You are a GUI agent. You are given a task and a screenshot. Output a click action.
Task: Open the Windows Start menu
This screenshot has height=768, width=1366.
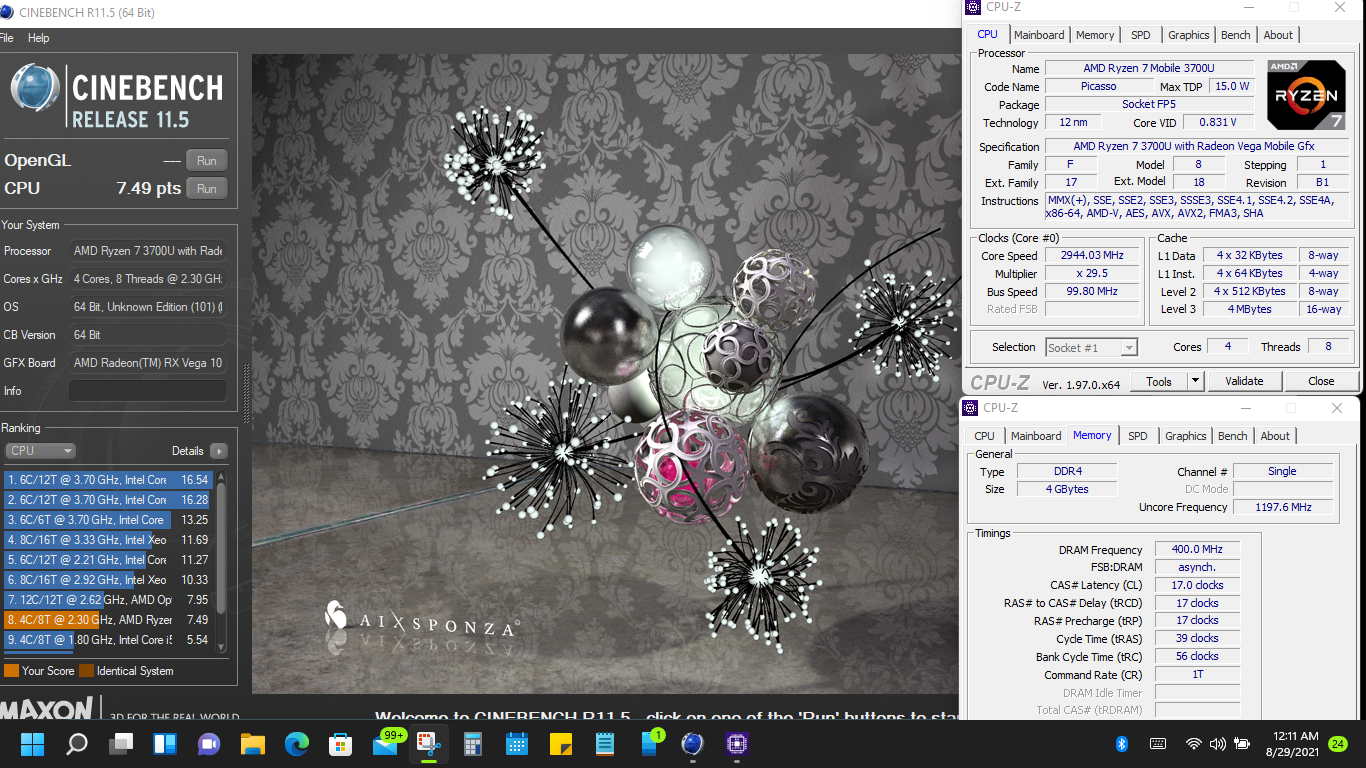point(32,744)
